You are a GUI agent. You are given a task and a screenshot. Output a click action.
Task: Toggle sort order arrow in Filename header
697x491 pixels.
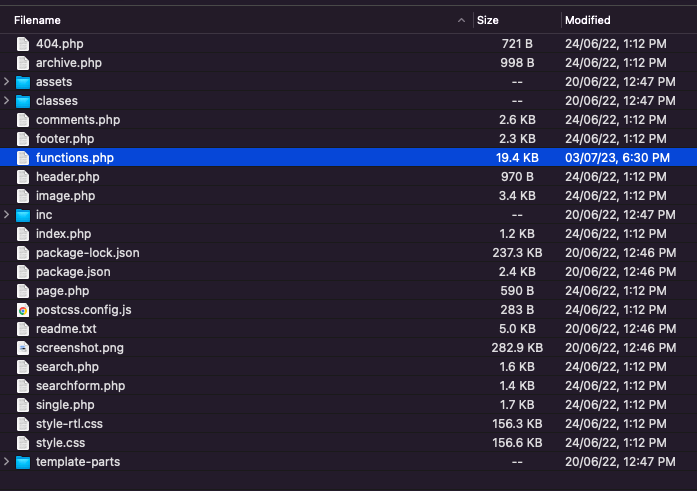[x=461, y=20]
